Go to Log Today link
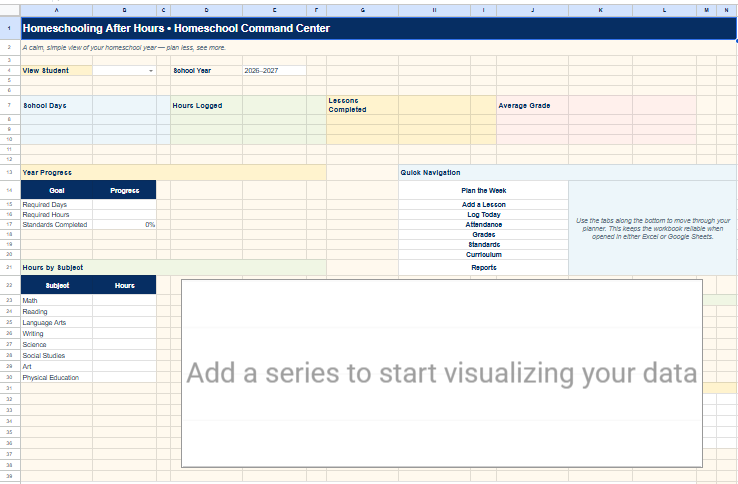The image size is (738, 484). [483, 214]
